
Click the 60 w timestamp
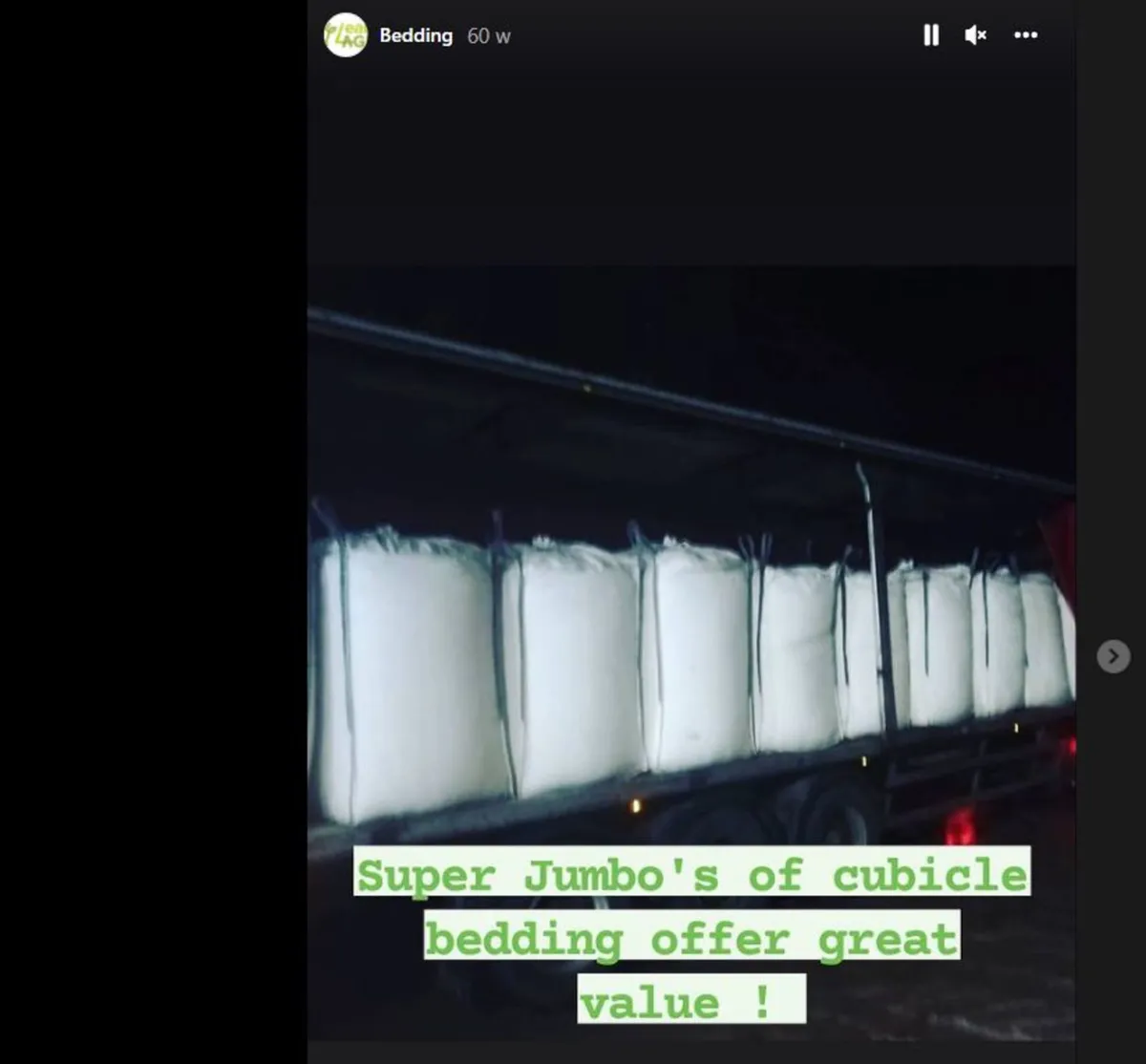[489, 36]
